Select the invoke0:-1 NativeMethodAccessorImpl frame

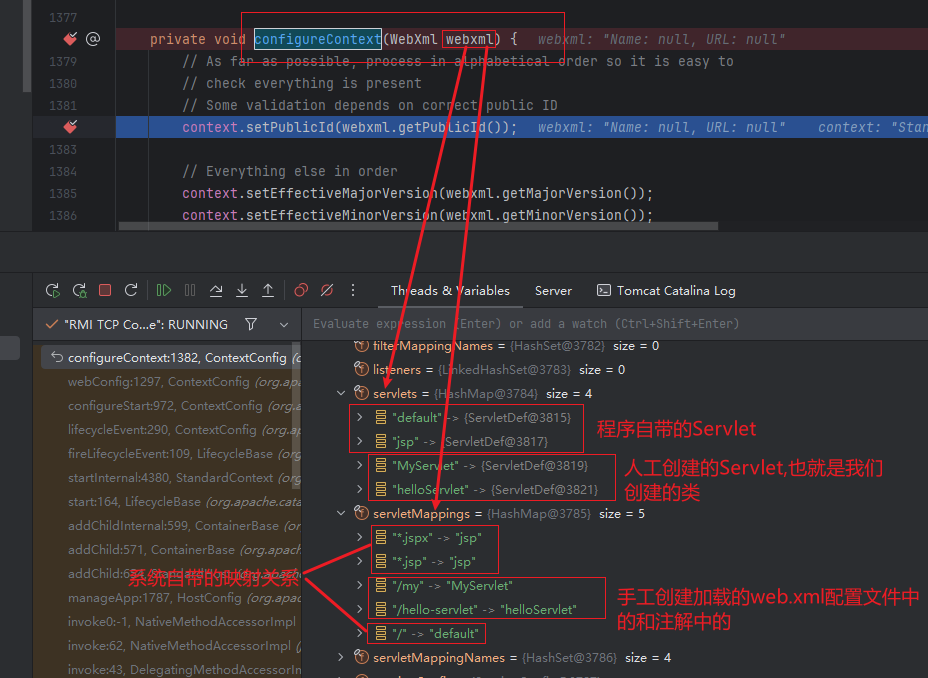[x=171, y=622]
